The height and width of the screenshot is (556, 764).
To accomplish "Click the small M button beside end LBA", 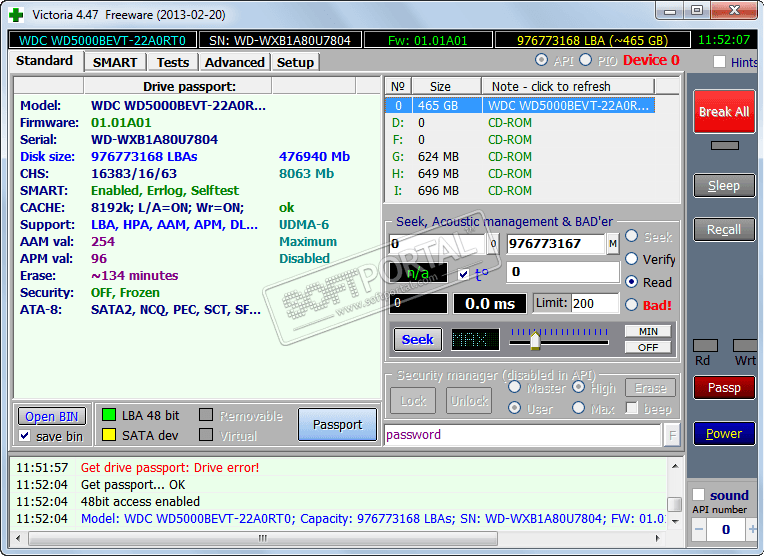I will click(612, 244).
